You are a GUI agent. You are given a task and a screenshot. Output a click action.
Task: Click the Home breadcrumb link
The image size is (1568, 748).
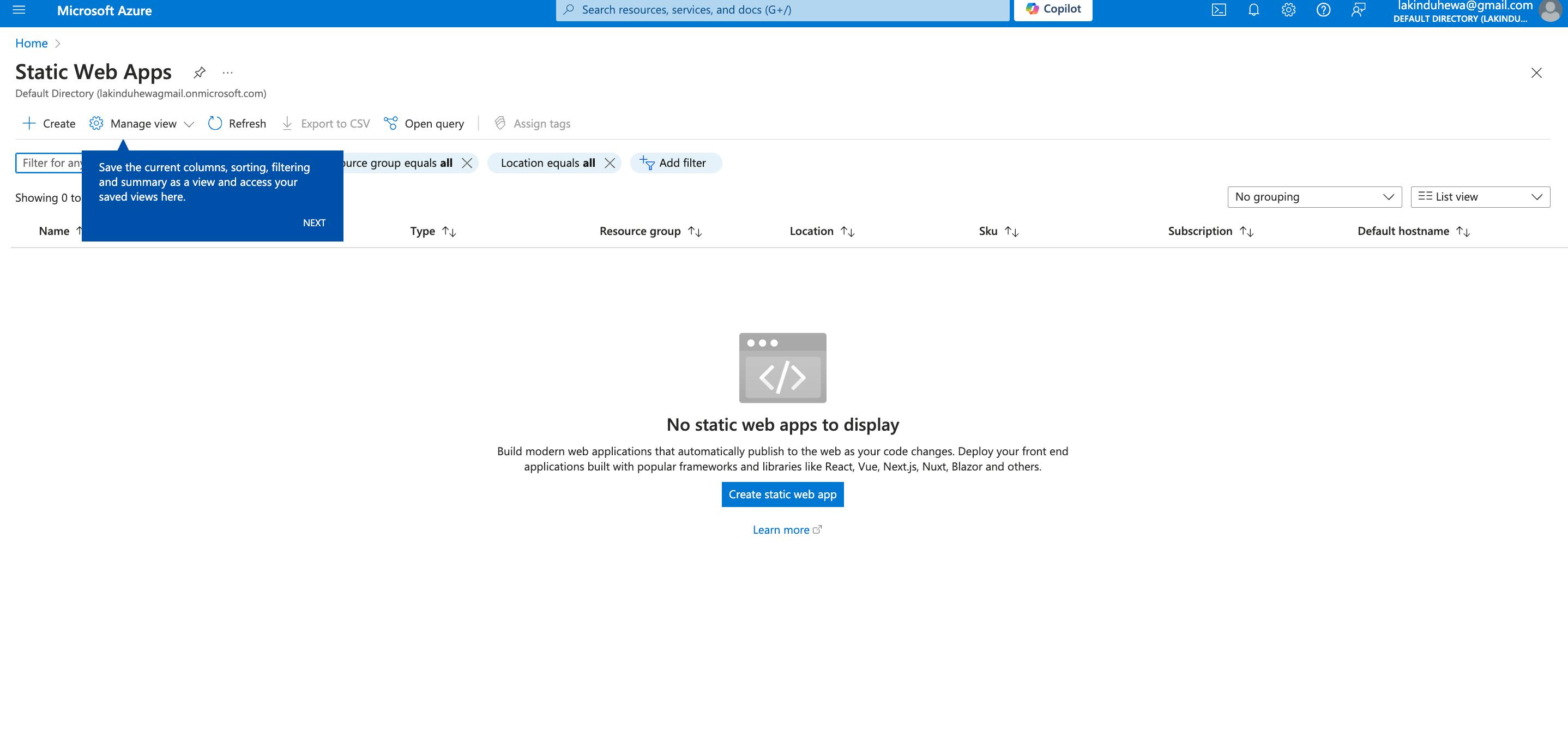pos(31,43)
